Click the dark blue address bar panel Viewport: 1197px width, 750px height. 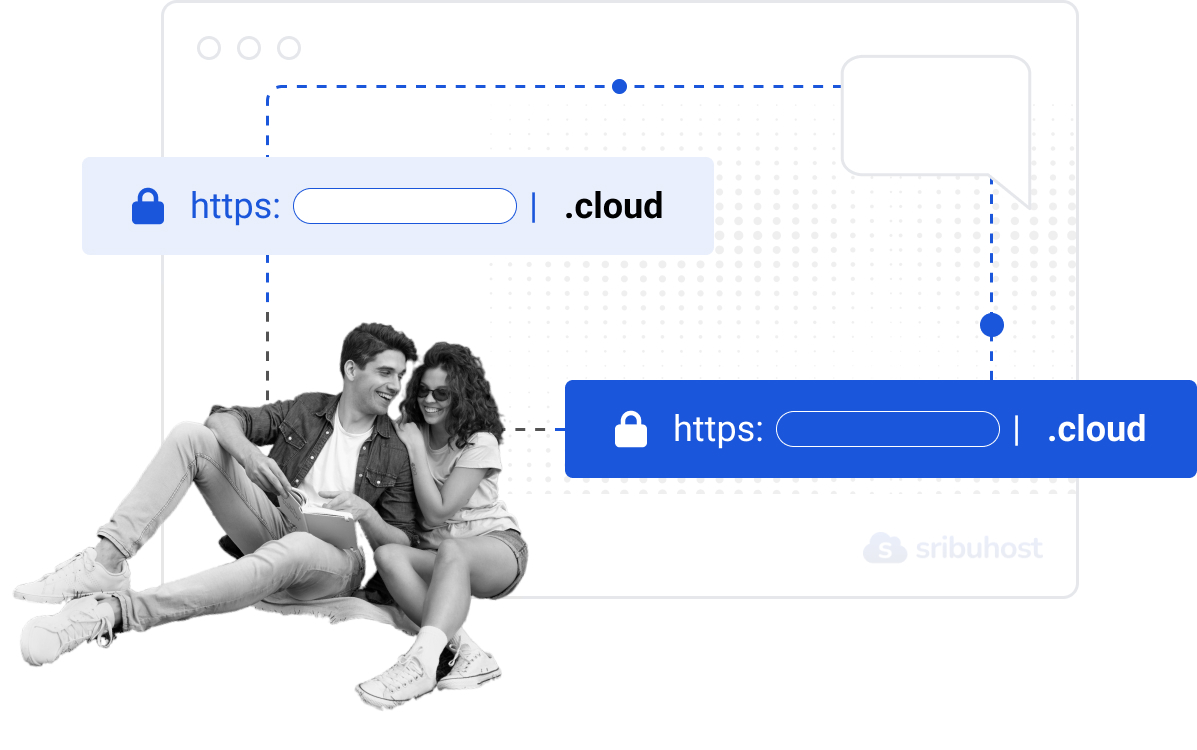tap(881, 429)
